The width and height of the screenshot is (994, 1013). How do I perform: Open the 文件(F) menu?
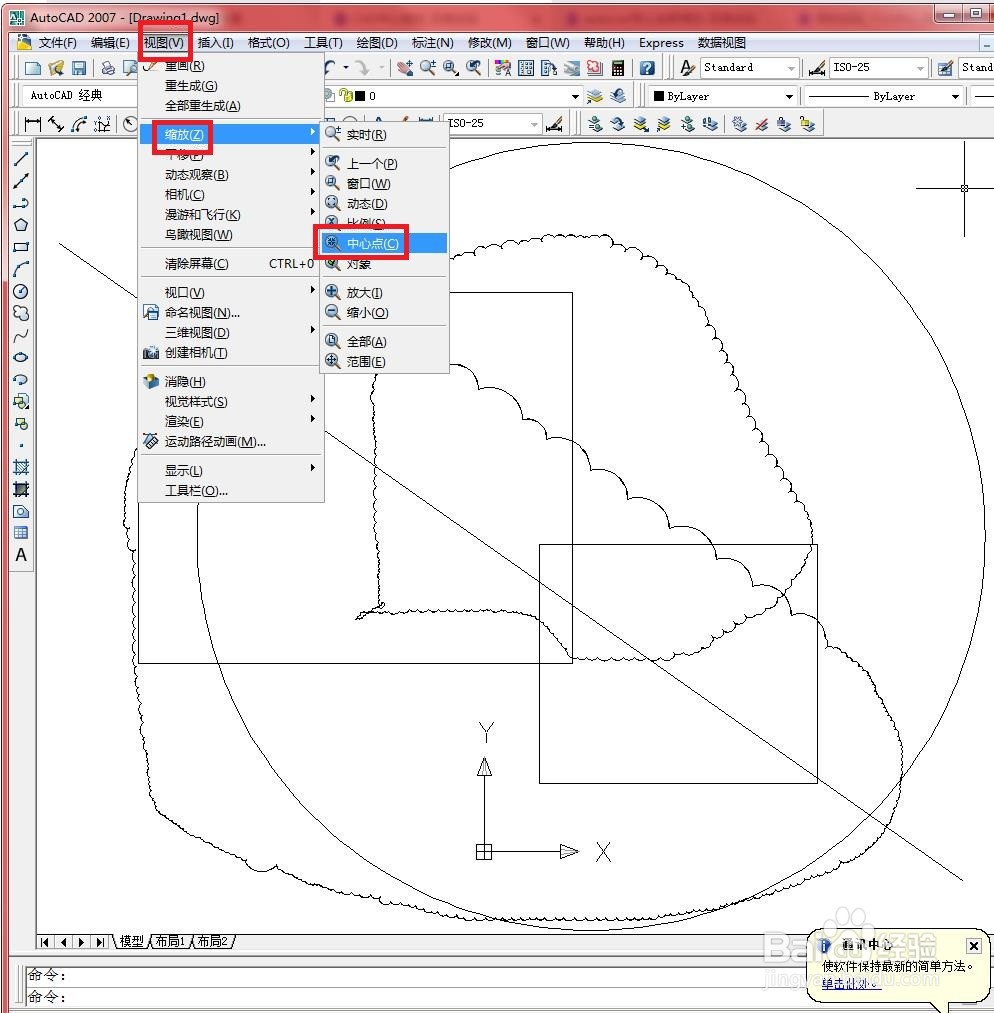[57, 43]
